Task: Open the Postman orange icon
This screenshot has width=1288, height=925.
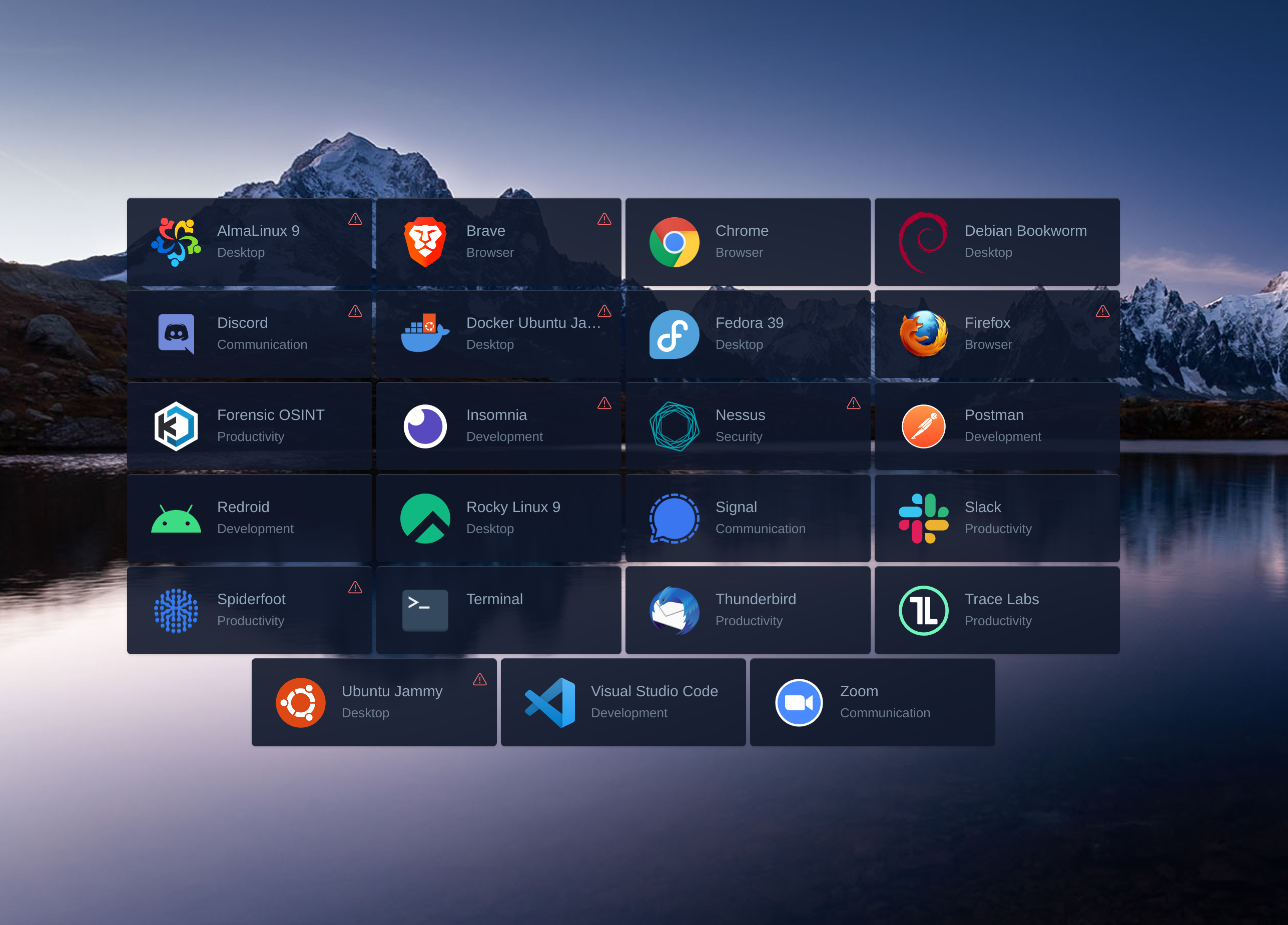Action: pyautogui.click(x=923, y=426)
